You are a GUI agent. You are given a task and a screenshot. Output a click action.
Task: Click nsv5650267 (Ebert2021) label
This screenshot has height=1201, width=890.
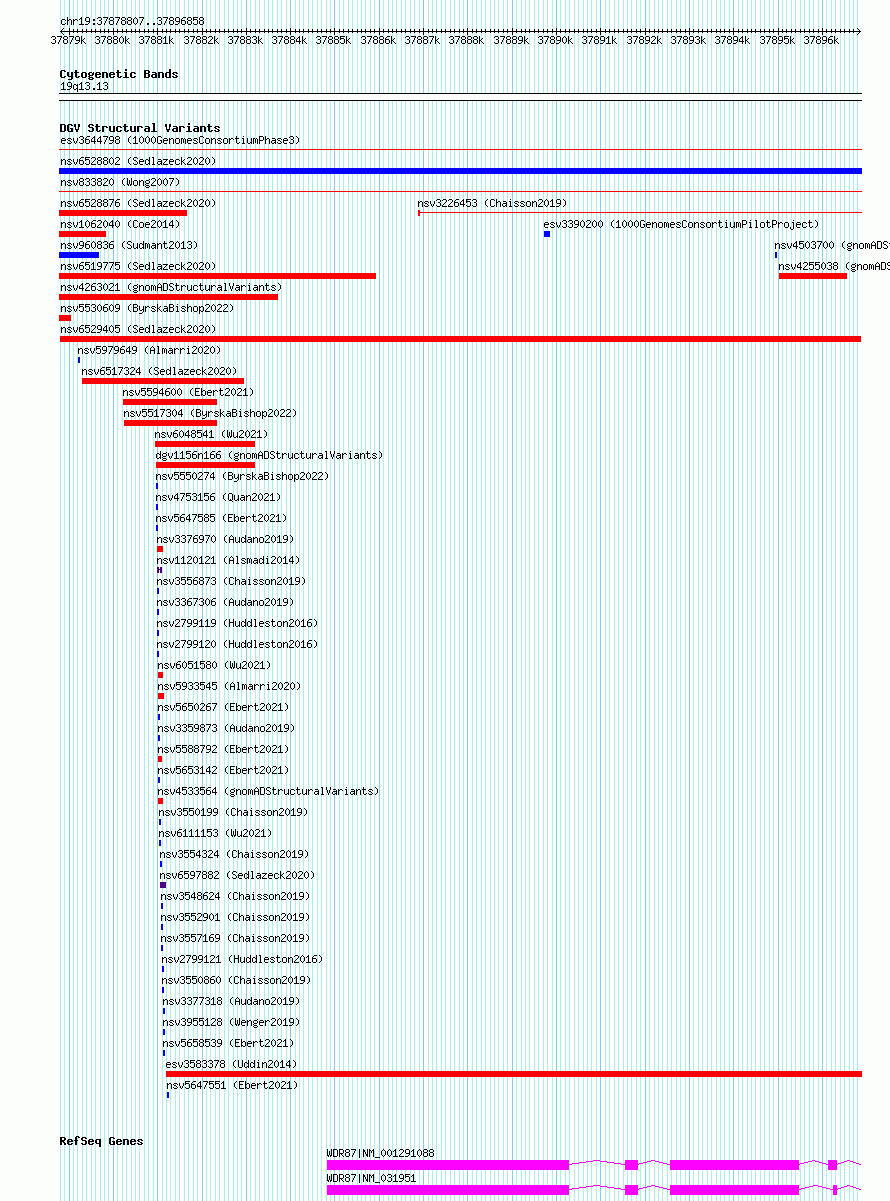[x=223, y=708]
